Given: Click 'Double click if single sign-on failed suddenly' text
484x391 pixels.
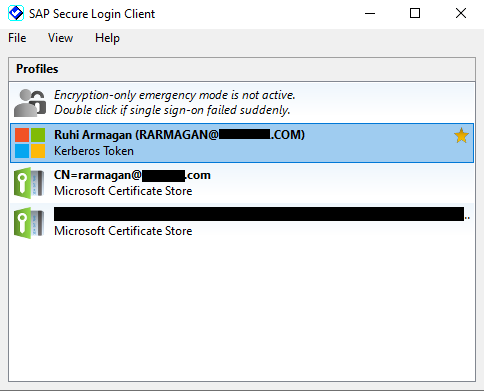Looking at the screenshot, I should point(172,110).
